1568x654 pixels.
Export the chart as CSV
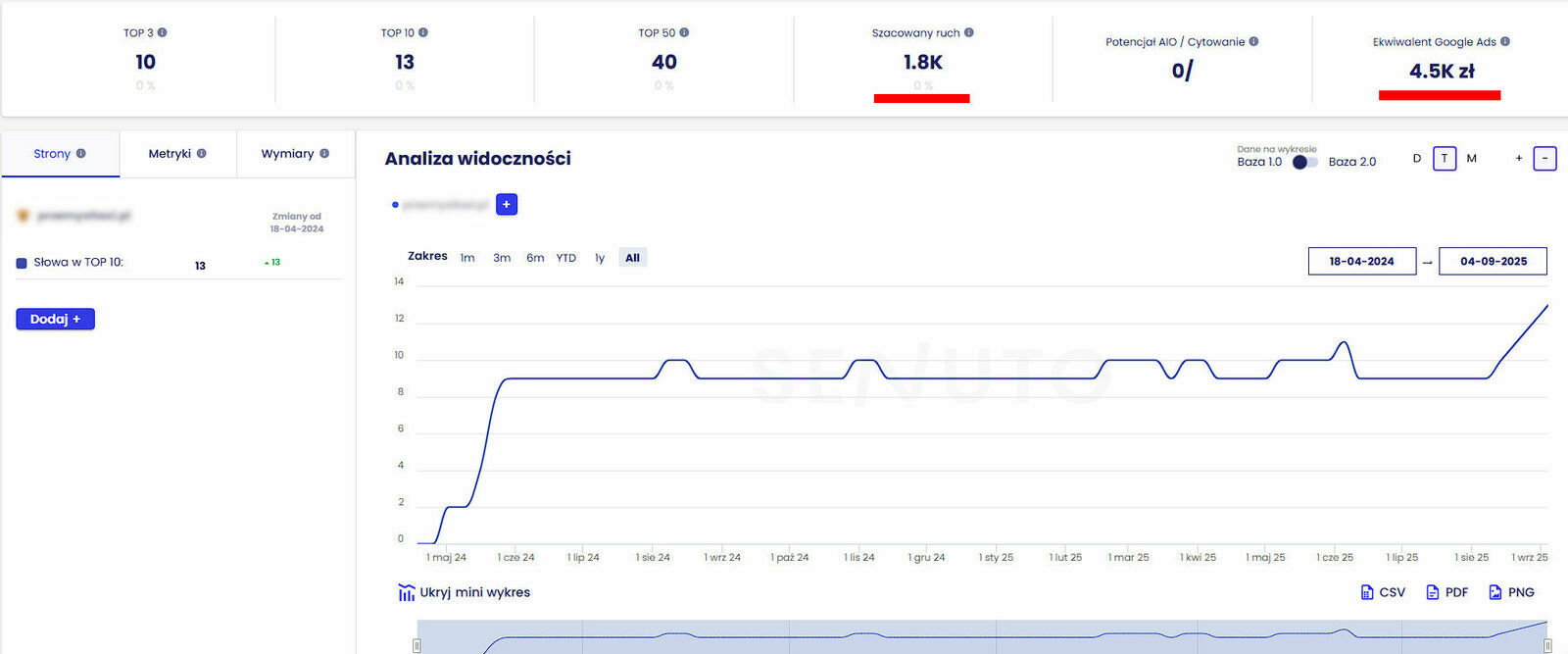click(x=1383, y=592)
